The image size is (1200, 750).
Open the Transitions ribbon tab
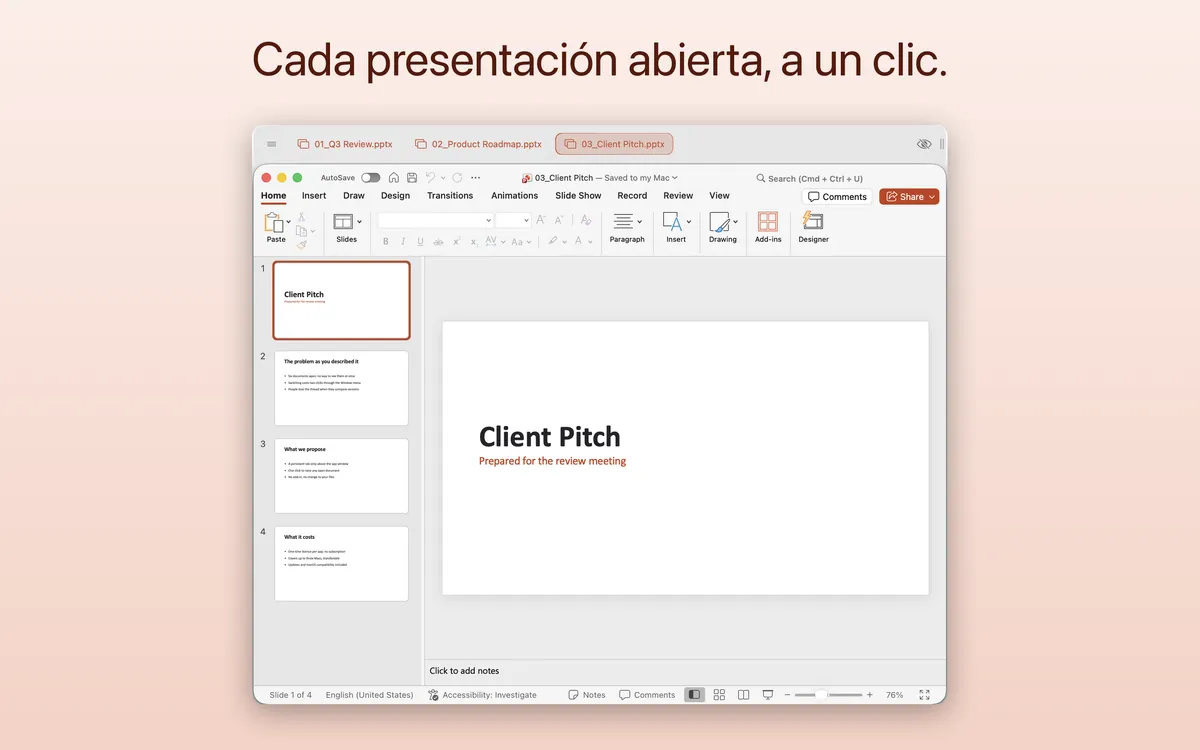coord(450,196)
